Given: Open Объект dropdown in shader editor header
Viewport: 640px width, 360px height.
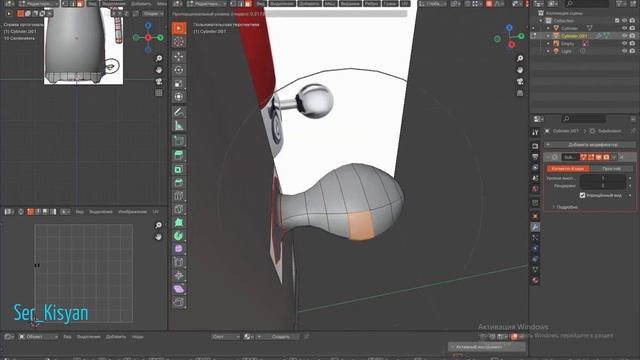Looking at the screenshot, I should point(38,337).
